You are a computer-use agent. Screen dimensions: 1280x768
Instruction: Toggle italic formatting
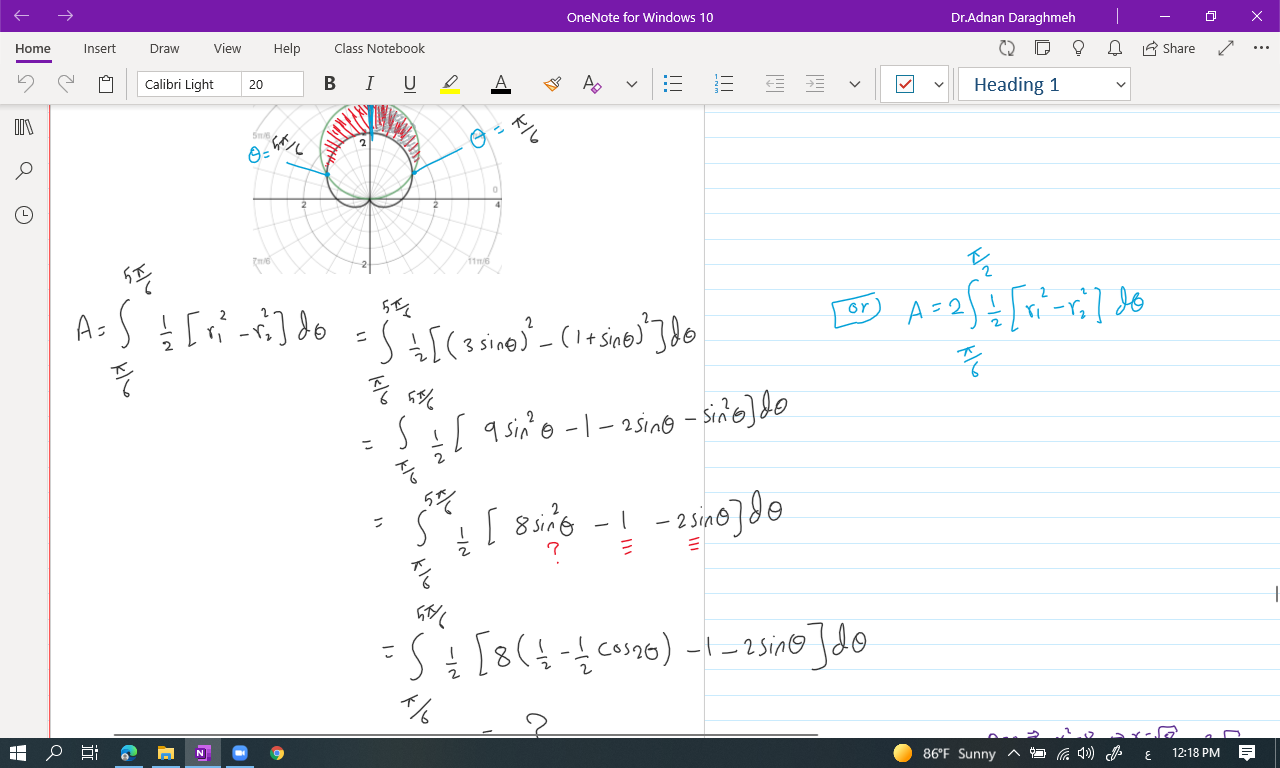(369, 85)
